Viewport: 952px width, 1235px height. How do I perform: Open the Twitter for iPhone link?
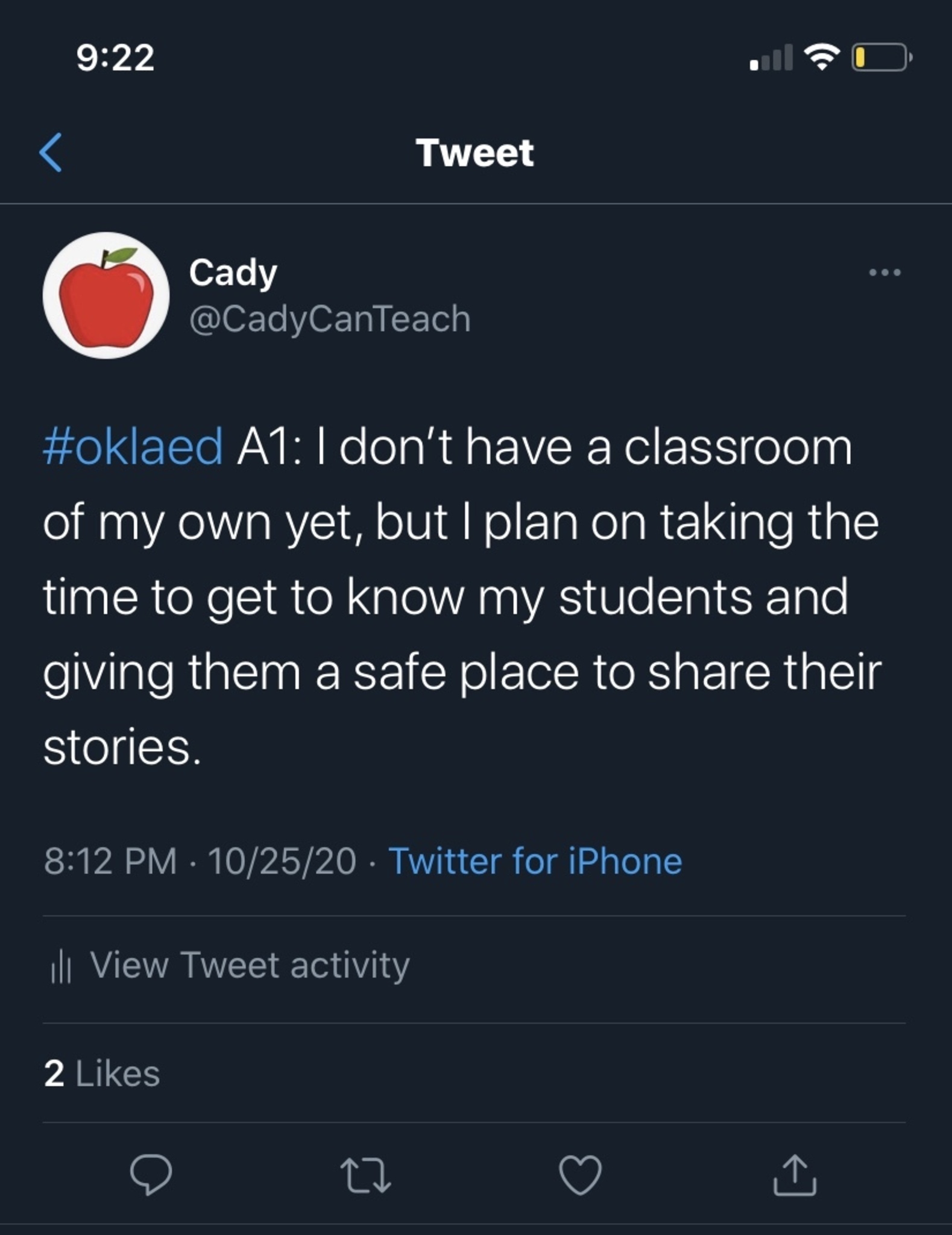[535, 861]
